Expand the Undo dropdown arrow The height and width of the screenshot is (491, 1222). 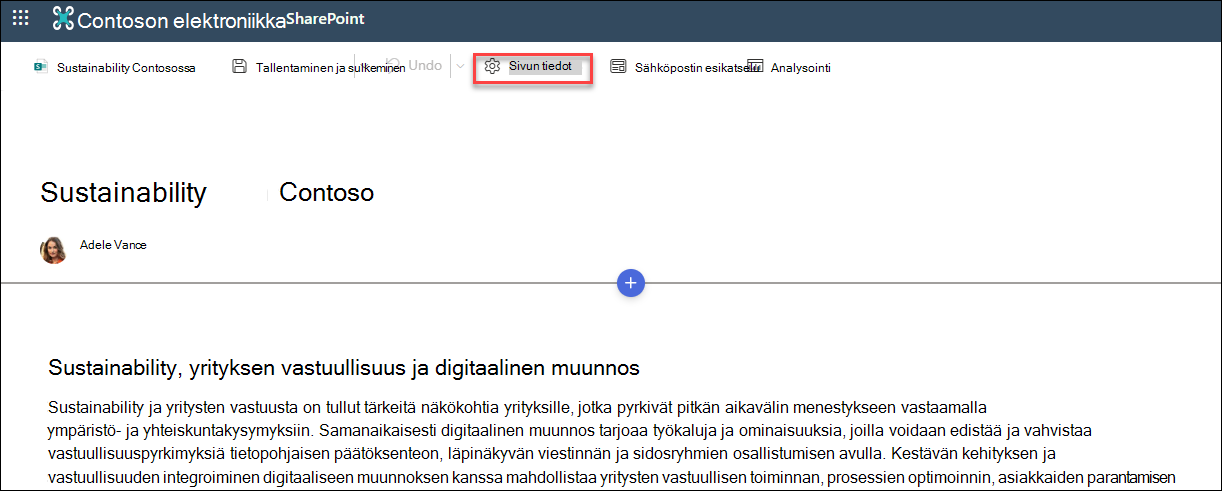(460, 66)
